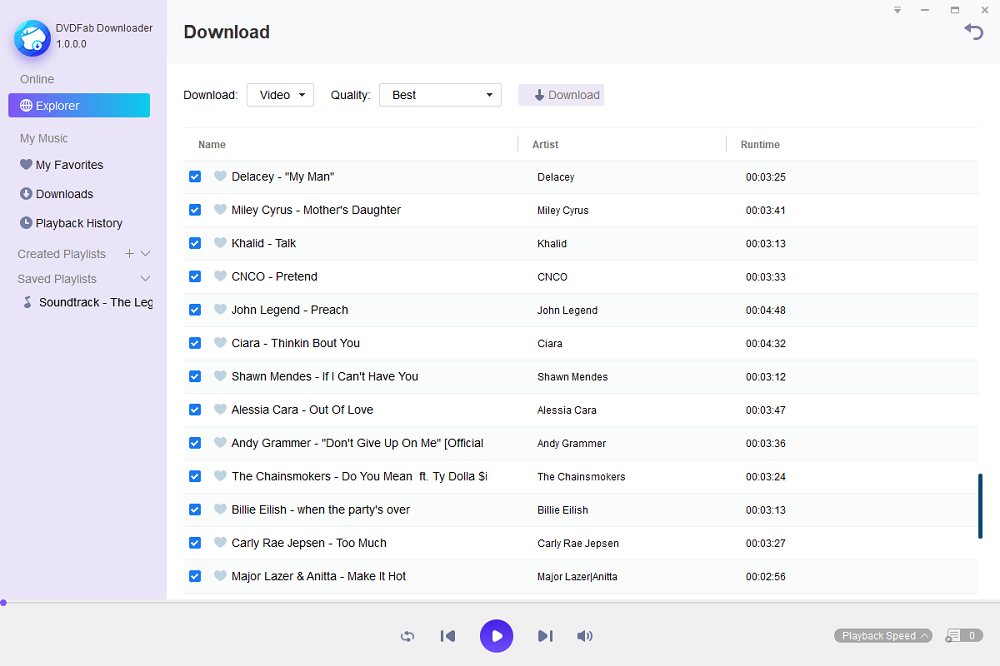Skip to the next track

545,636
